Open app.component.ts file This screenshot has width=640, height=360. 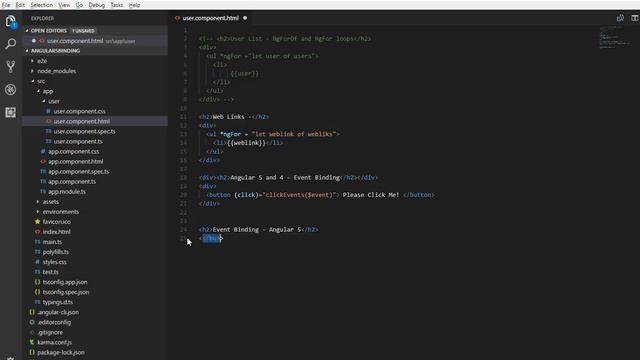pos(72,182)
